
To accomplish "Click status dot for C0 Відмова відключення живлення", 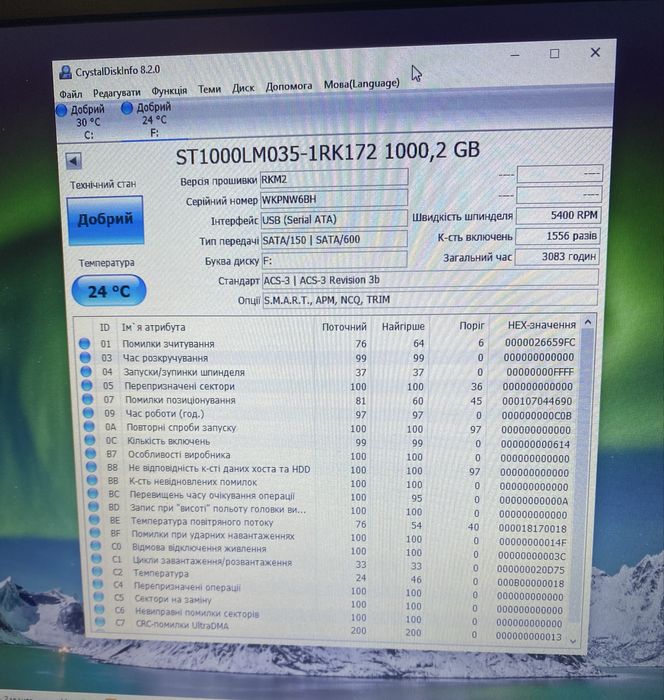I will (96, 546).
